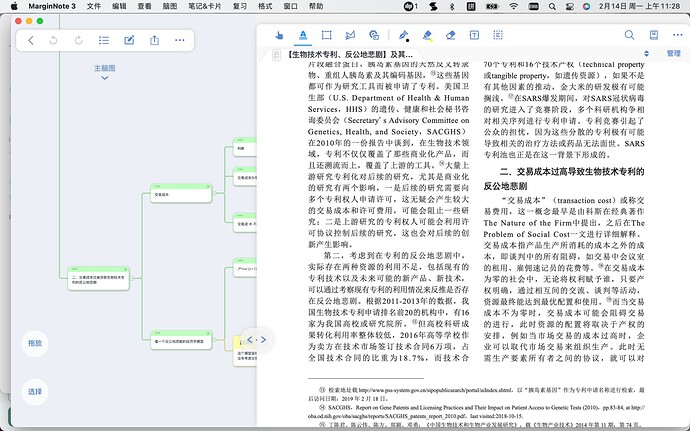Open the 格式 menu
The width and height of the screenshot is (690, 431).
pyautogui.click(x=265, y=6)
